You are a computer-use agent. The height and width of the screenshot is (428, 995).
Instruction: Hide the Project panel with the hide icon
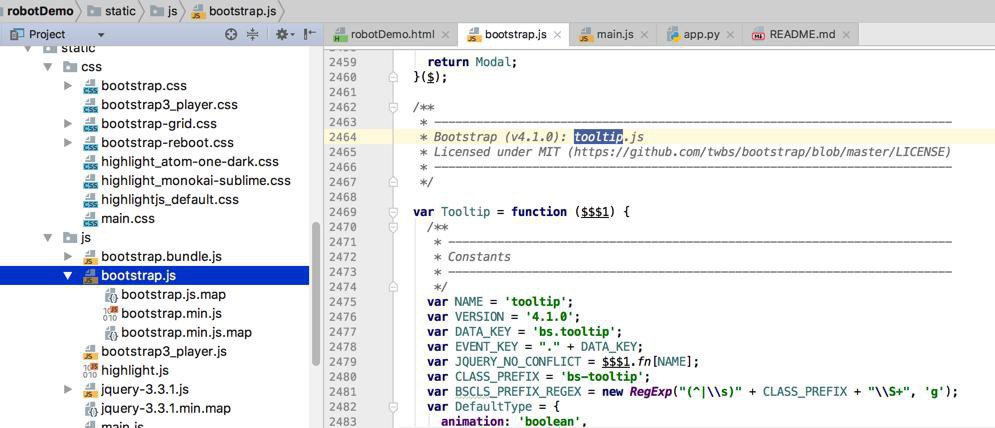click(310, 35)
